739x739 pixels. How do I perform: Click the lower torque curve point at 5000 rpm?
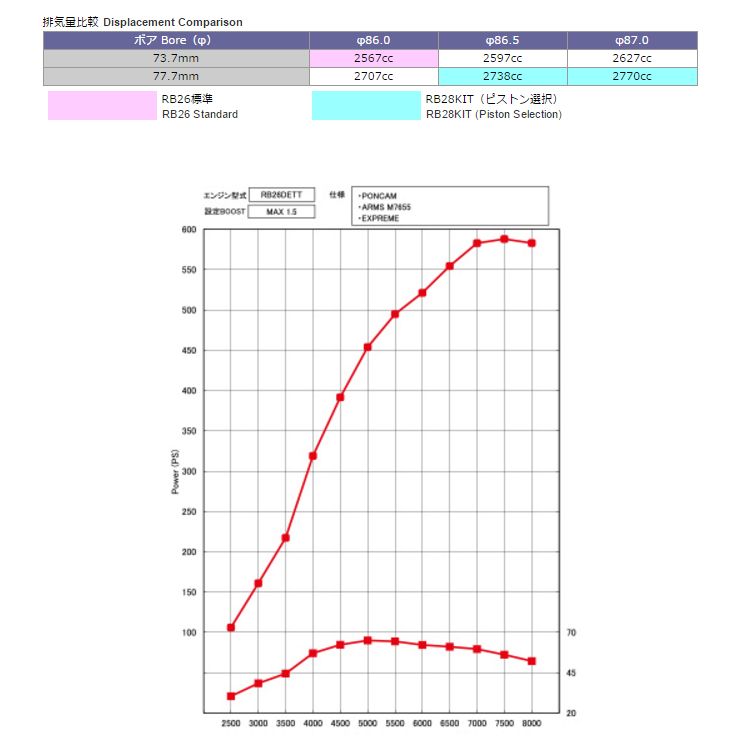click(368, 640)
